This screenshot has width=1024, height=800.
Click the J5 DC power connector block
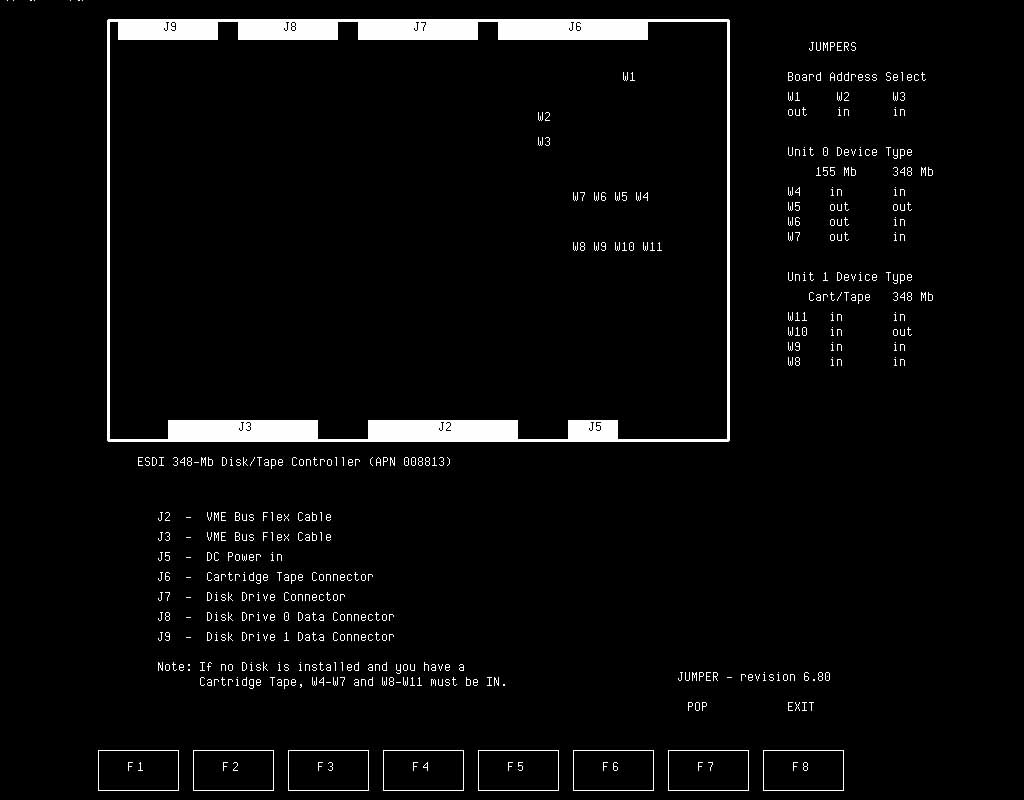click(x=593, y=429)
